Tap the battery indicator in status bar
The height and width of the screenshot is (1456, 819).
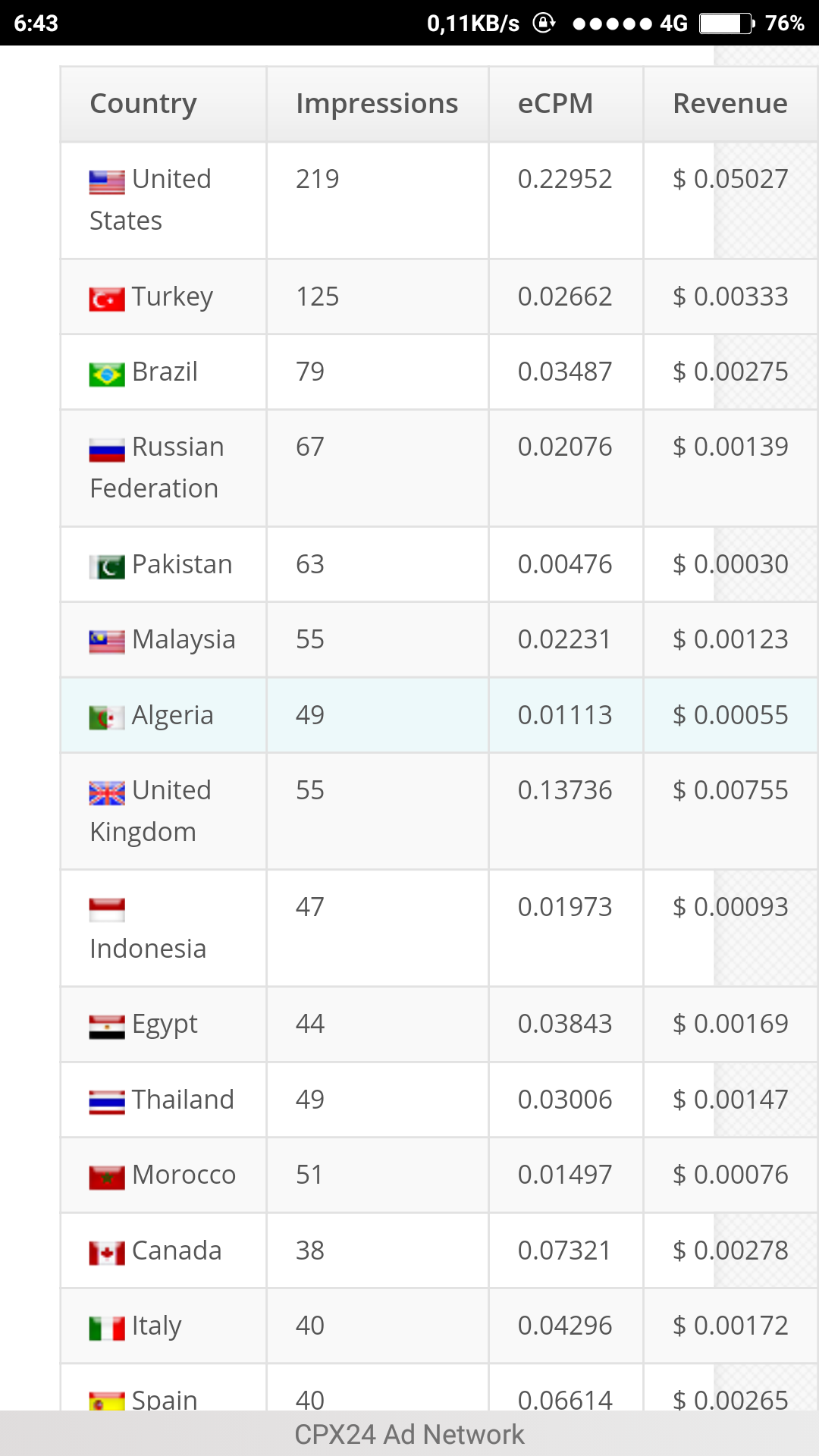[x=726, y=24]
